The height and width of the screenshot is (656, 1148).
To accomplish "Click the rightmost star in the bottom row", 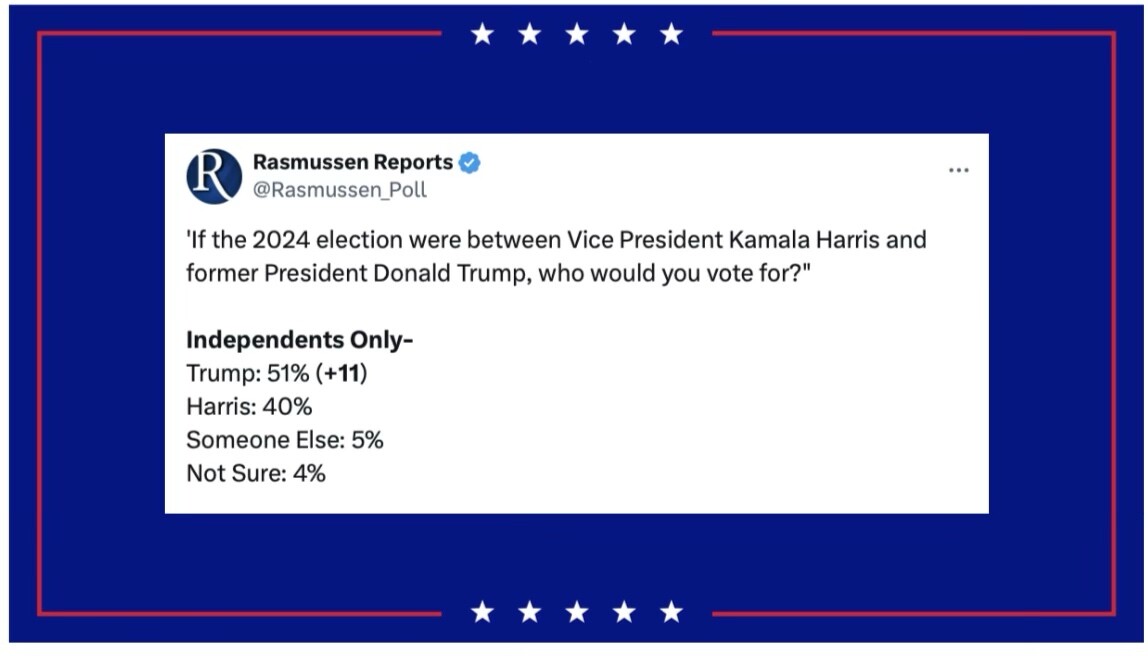I will pyautogui.click(x=671, y=611).
